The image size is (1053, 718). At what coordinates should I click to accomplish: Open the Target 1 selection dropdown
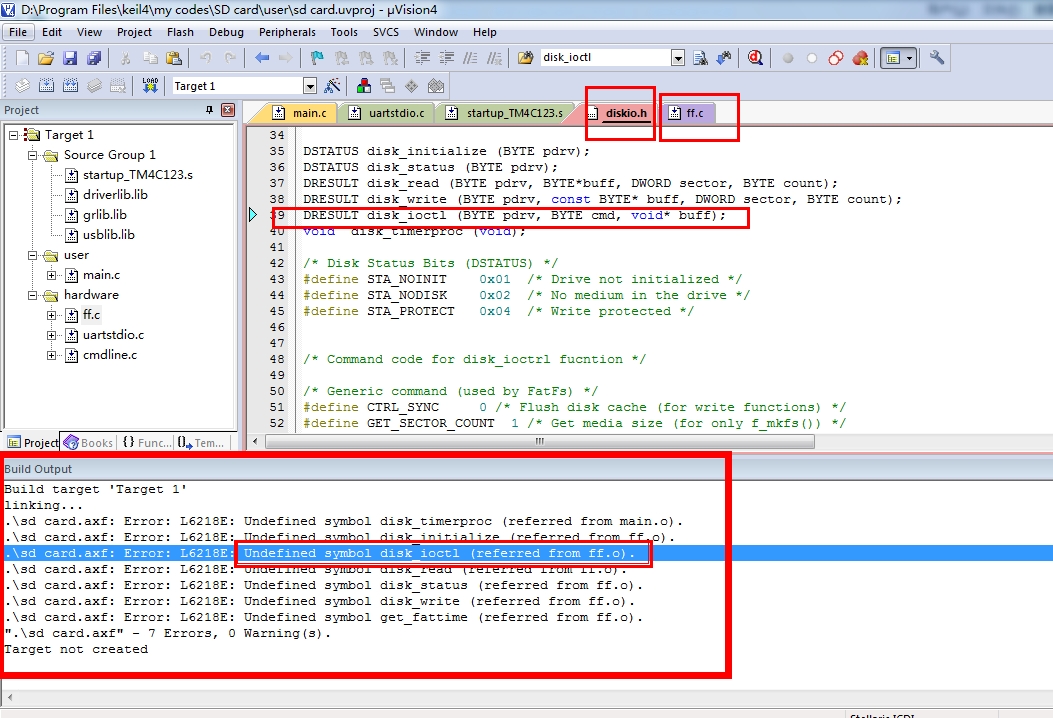coord(310,86)
